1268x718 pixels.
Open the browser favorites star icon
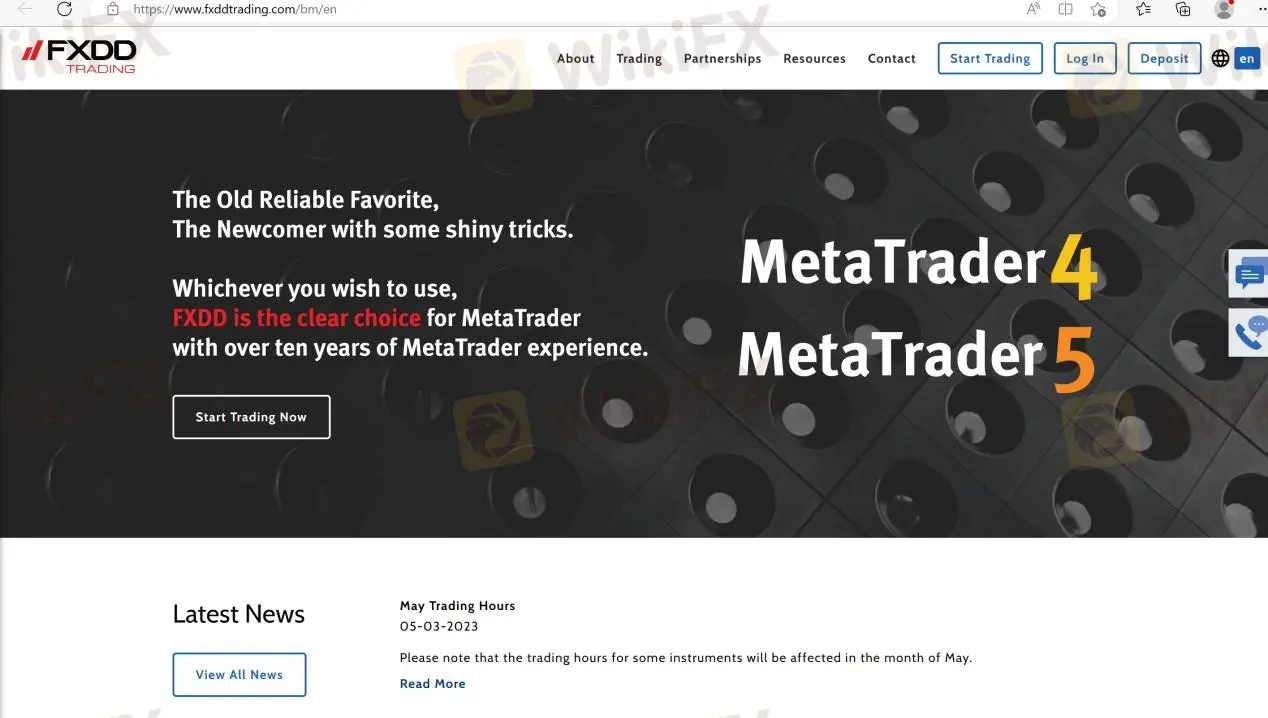tap(1141, 9)
